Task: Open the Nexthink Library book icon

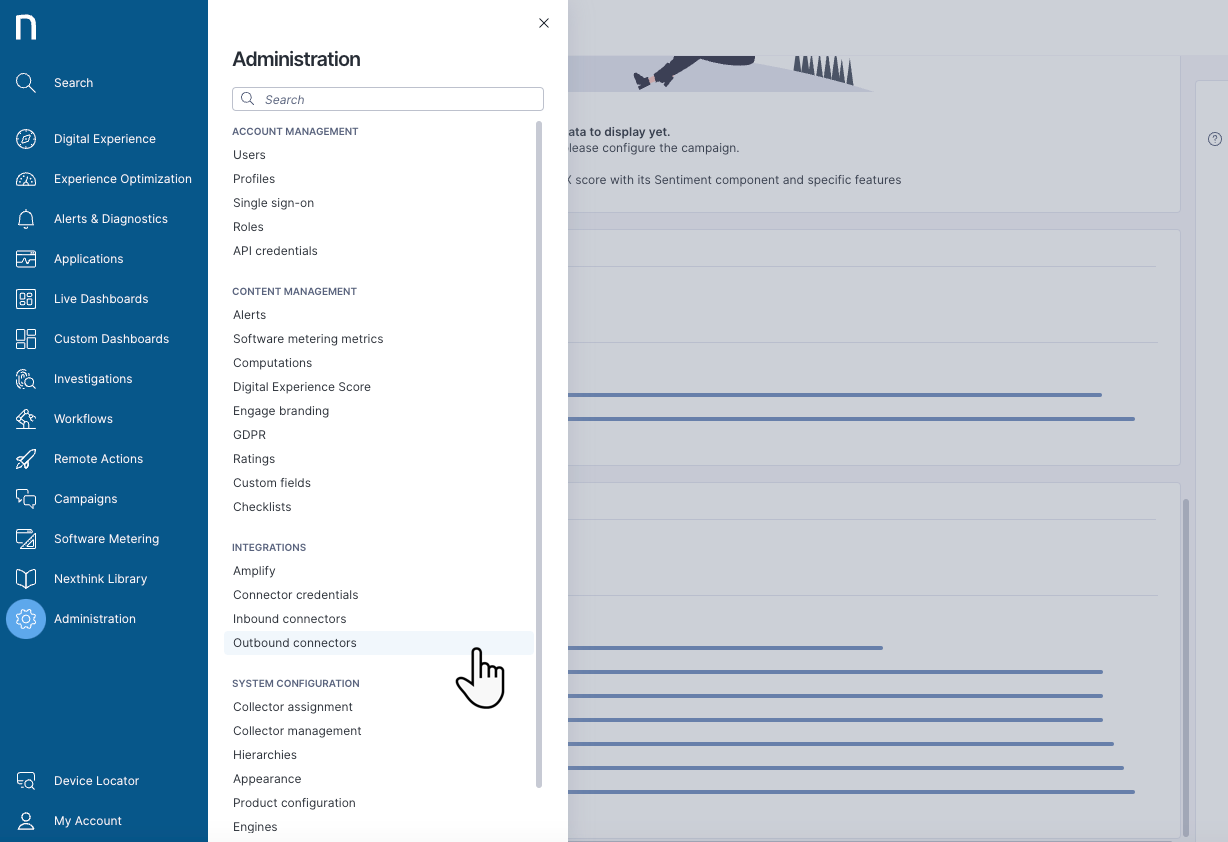Action: pyautogui.click(x=26, y=579)
